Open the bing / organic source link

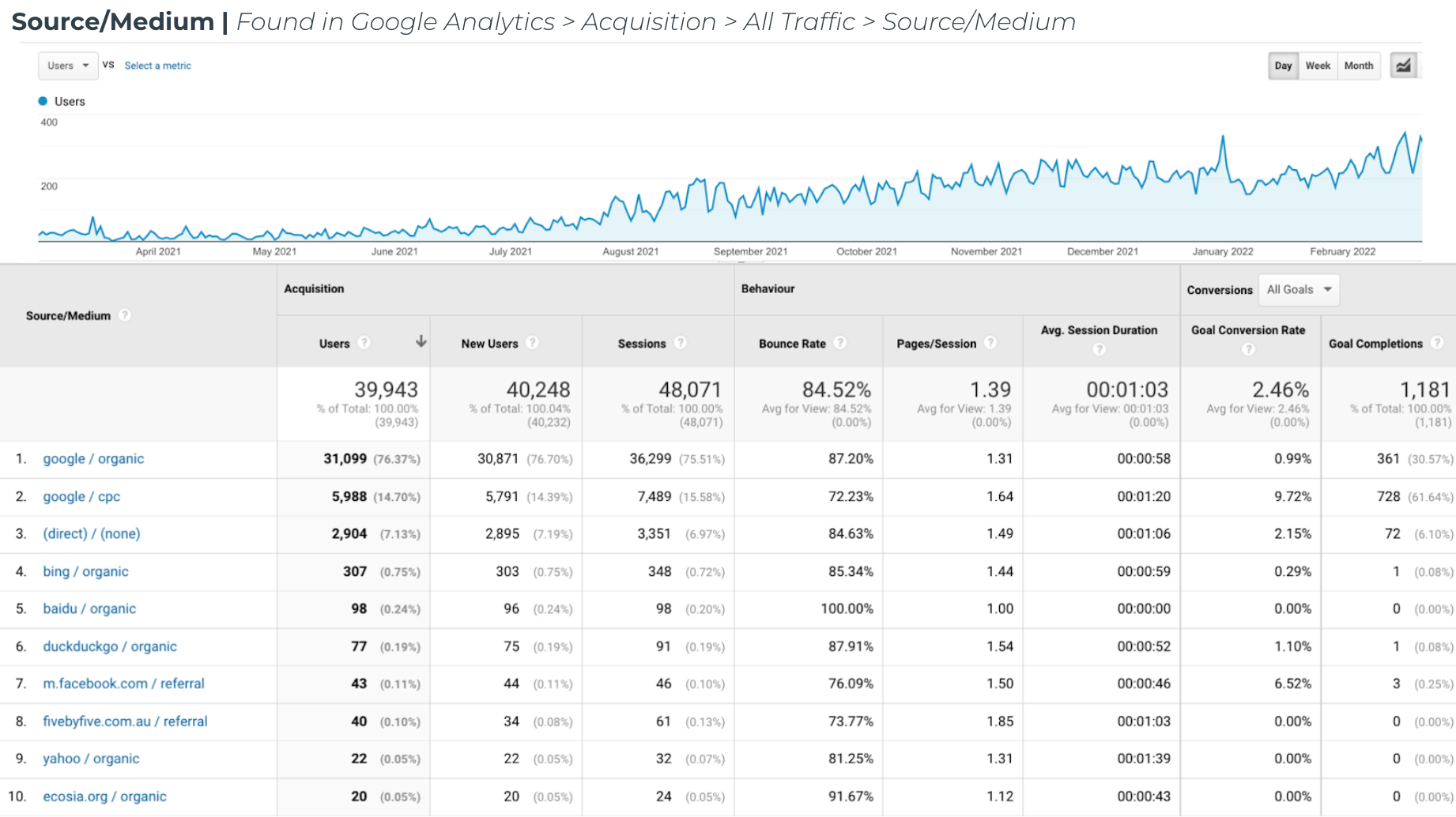(x=85, y=572)
